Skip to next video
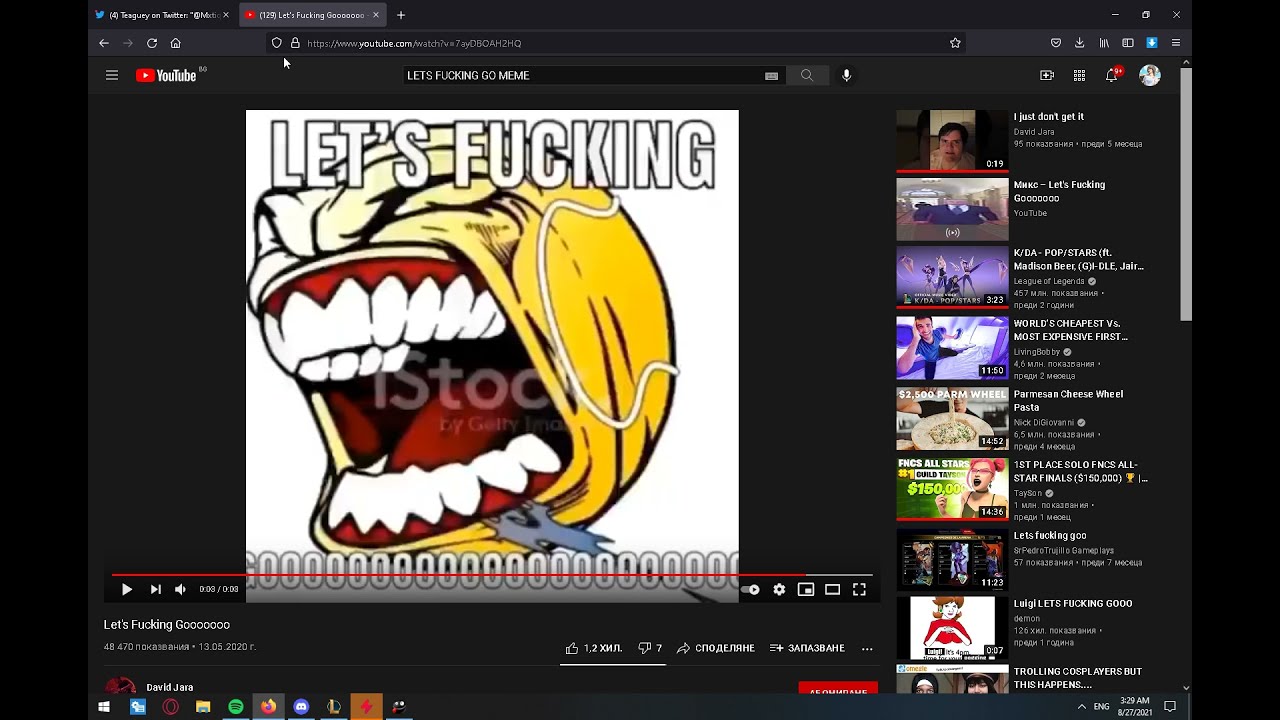 (x=155, y=590)
